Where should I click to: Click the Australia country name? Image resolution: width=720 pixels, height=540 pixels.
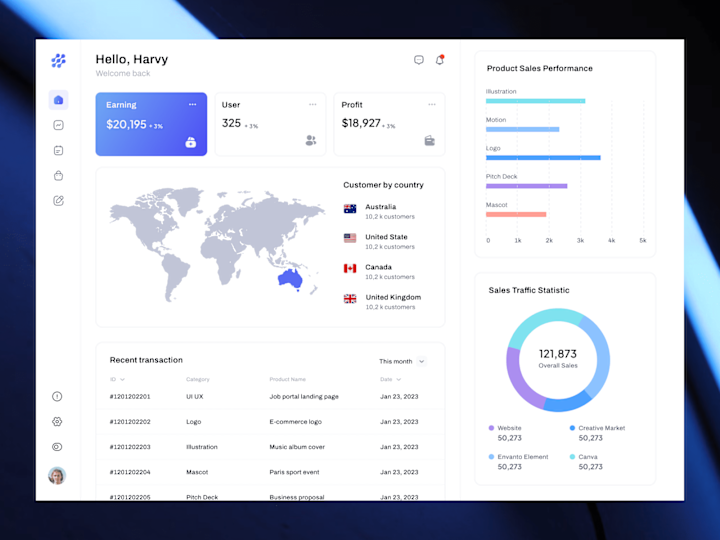click(381, 207)
